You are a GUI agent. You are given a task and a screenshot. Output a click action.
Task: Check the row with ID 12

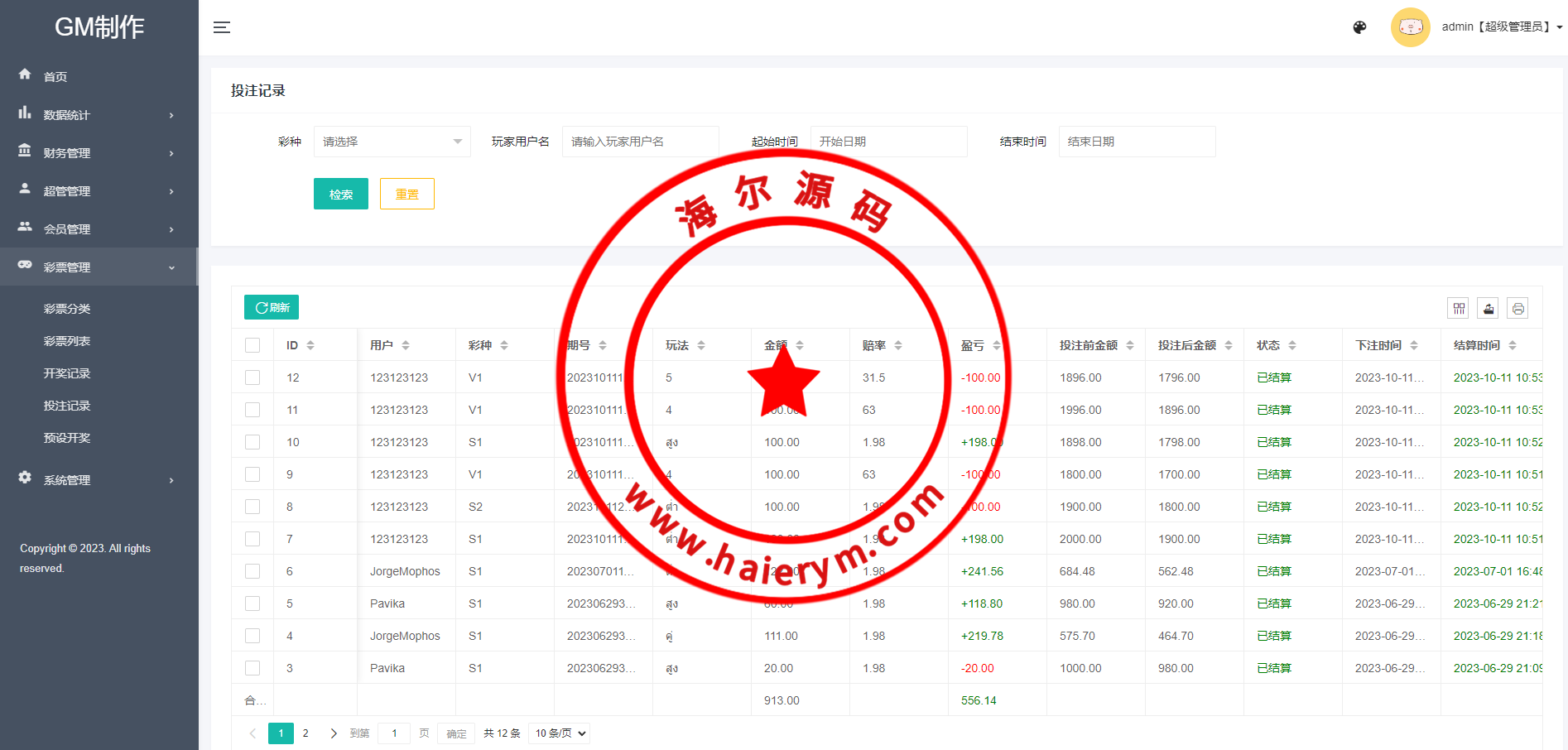pyautogui.click(x=253, y=377)
